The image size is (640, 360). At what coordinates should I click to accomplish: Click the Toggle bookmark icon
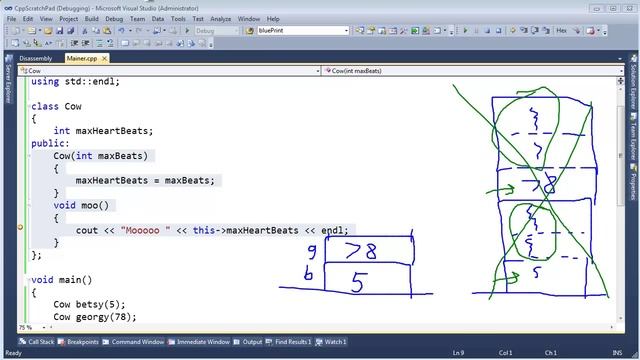pos(125,43)
